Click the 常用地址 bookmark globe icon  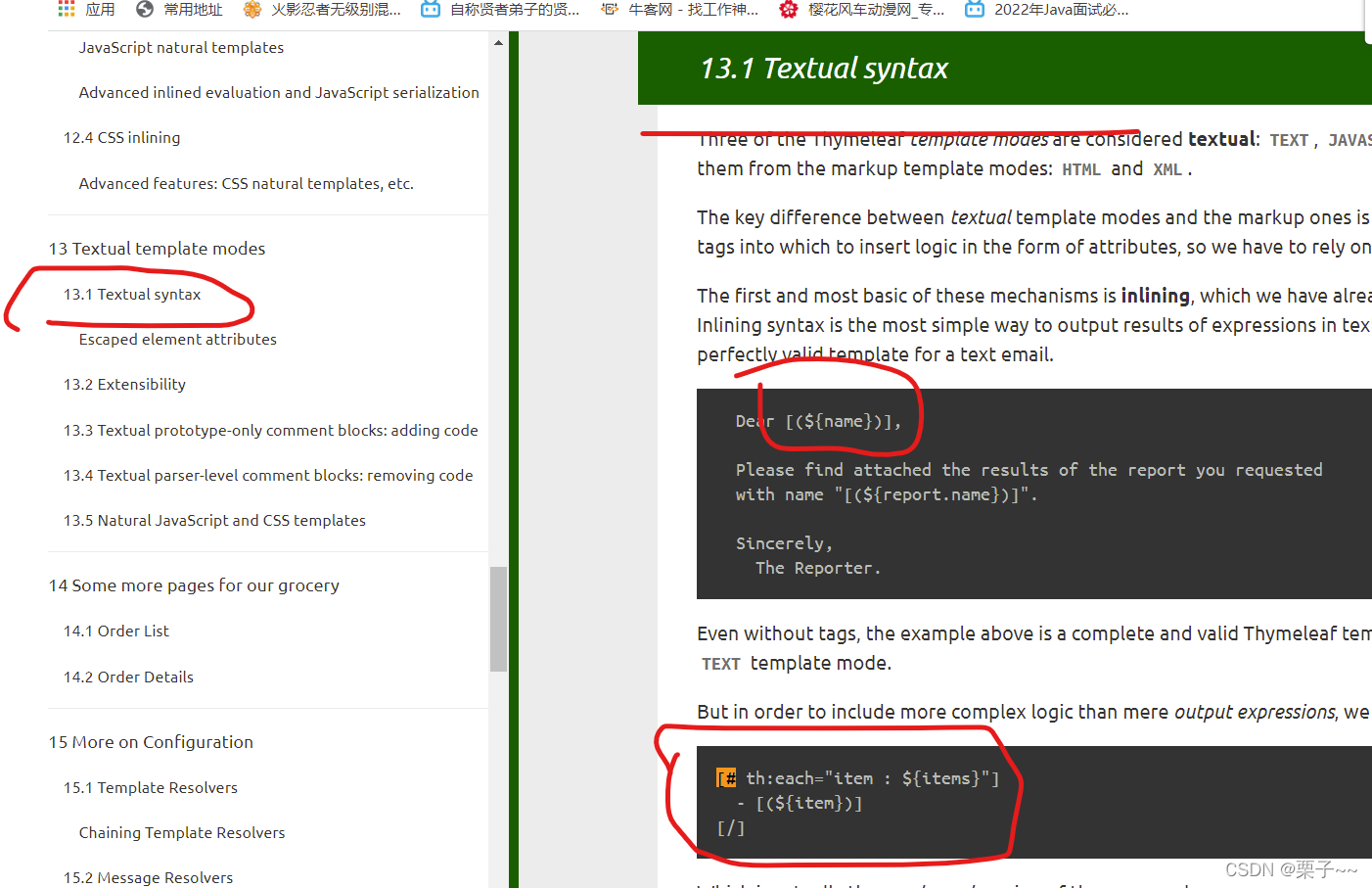[145, 9]
